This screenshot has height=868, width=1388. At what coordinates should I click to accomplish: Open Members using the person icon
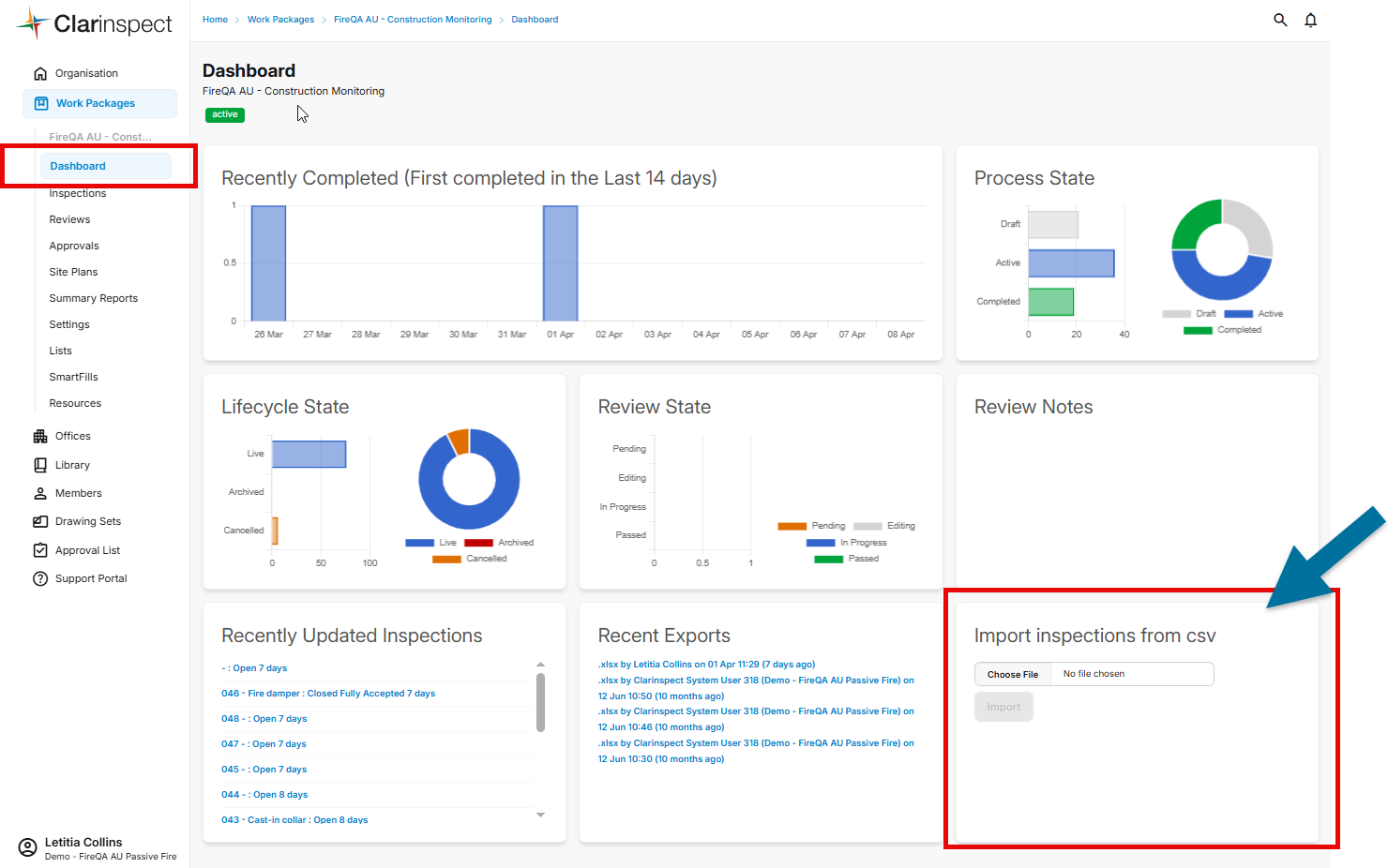coord(40,493)
